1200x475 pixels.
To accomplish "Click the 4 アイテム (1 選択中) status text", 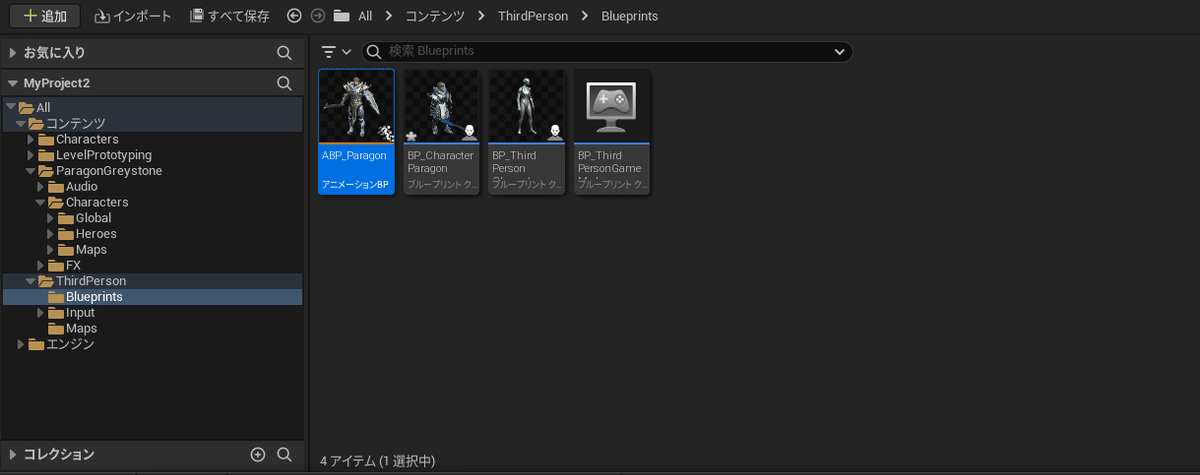I will tap(377, 461).
